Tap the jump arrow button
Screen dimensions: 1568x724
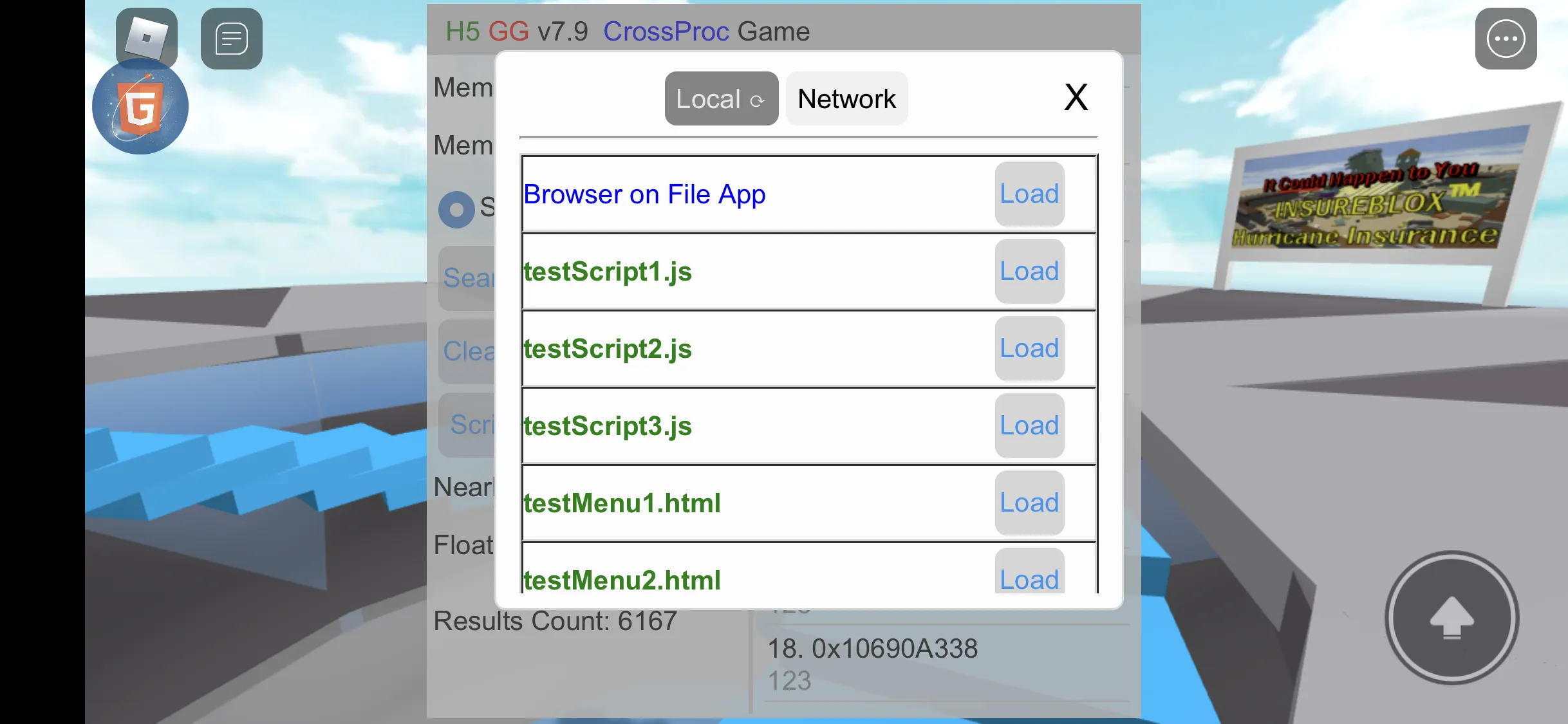pos(1451,618)
